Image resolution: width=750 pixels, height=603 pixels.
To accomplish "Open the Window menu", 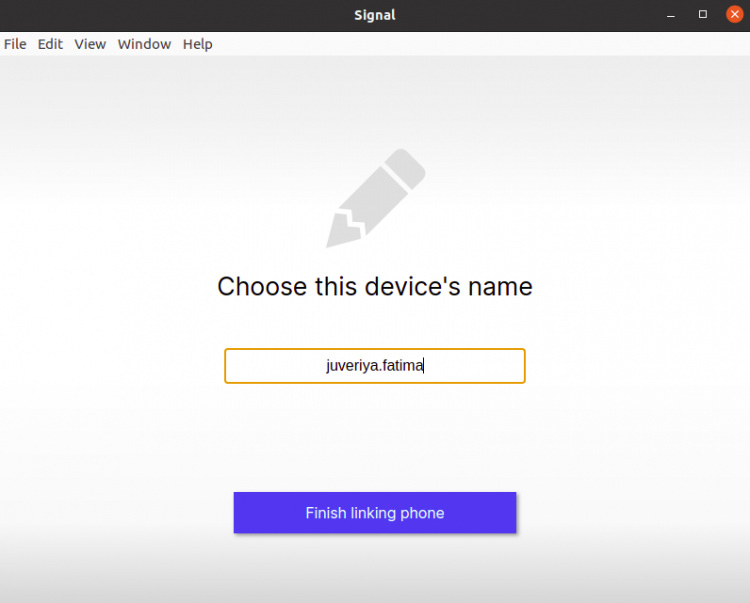I will coord(144,44).
